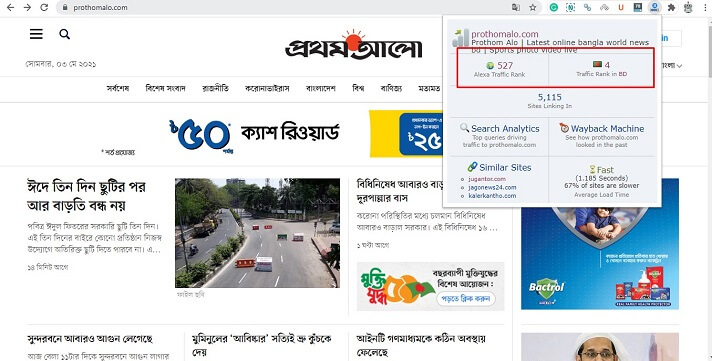Open the বাংলাদেশ section

tap(321, 88)
